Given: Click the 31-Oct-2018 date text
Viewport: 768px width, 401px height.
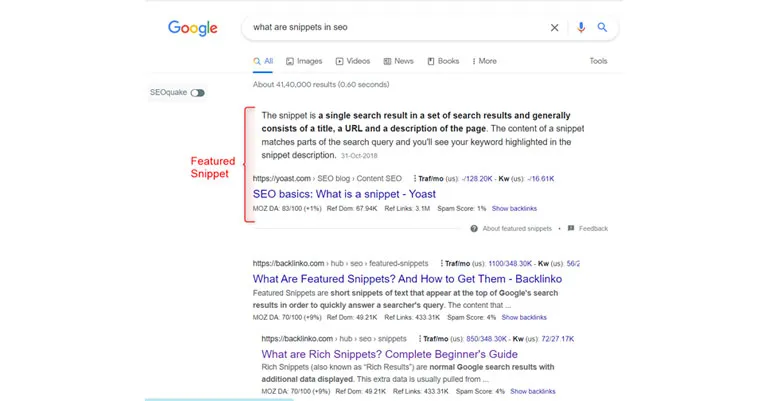Looking at the screenshot, I should pyautogui.click(x=359, y=156).
